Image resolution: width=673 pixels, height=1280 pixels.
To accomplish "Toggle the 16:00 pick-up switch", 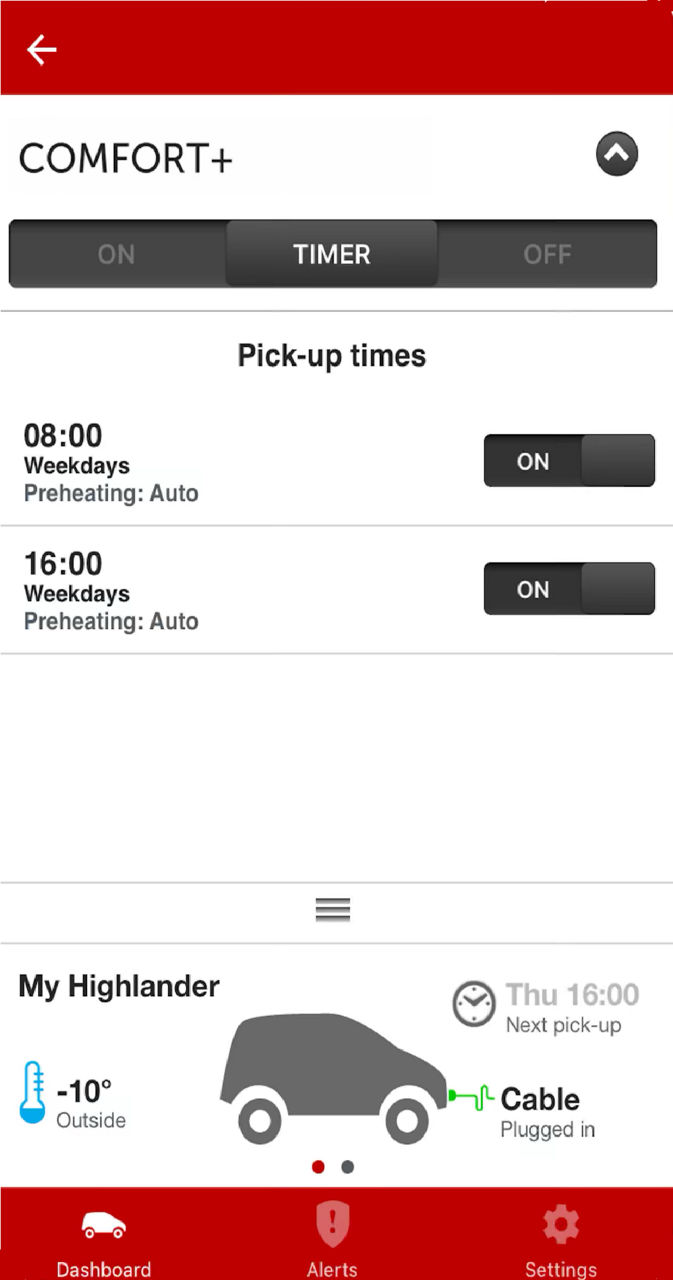I will pyautogui.click(x=569, y=589).
